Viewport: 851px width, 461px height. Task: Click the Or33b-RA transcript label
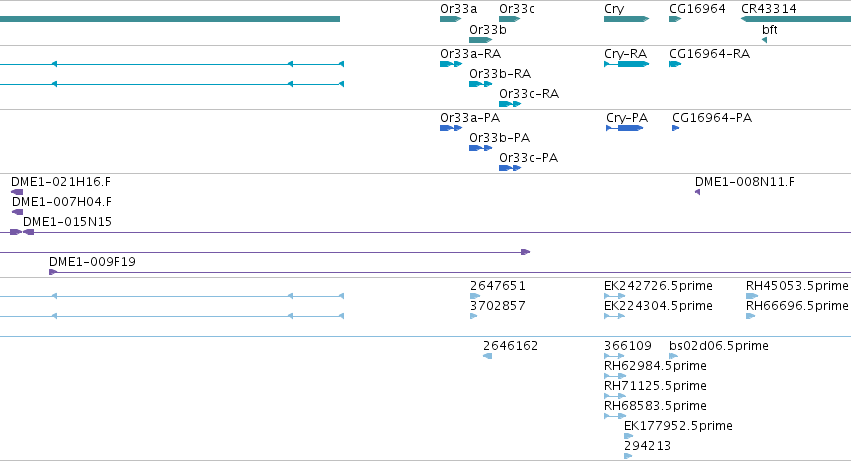(x=500, y=74)
